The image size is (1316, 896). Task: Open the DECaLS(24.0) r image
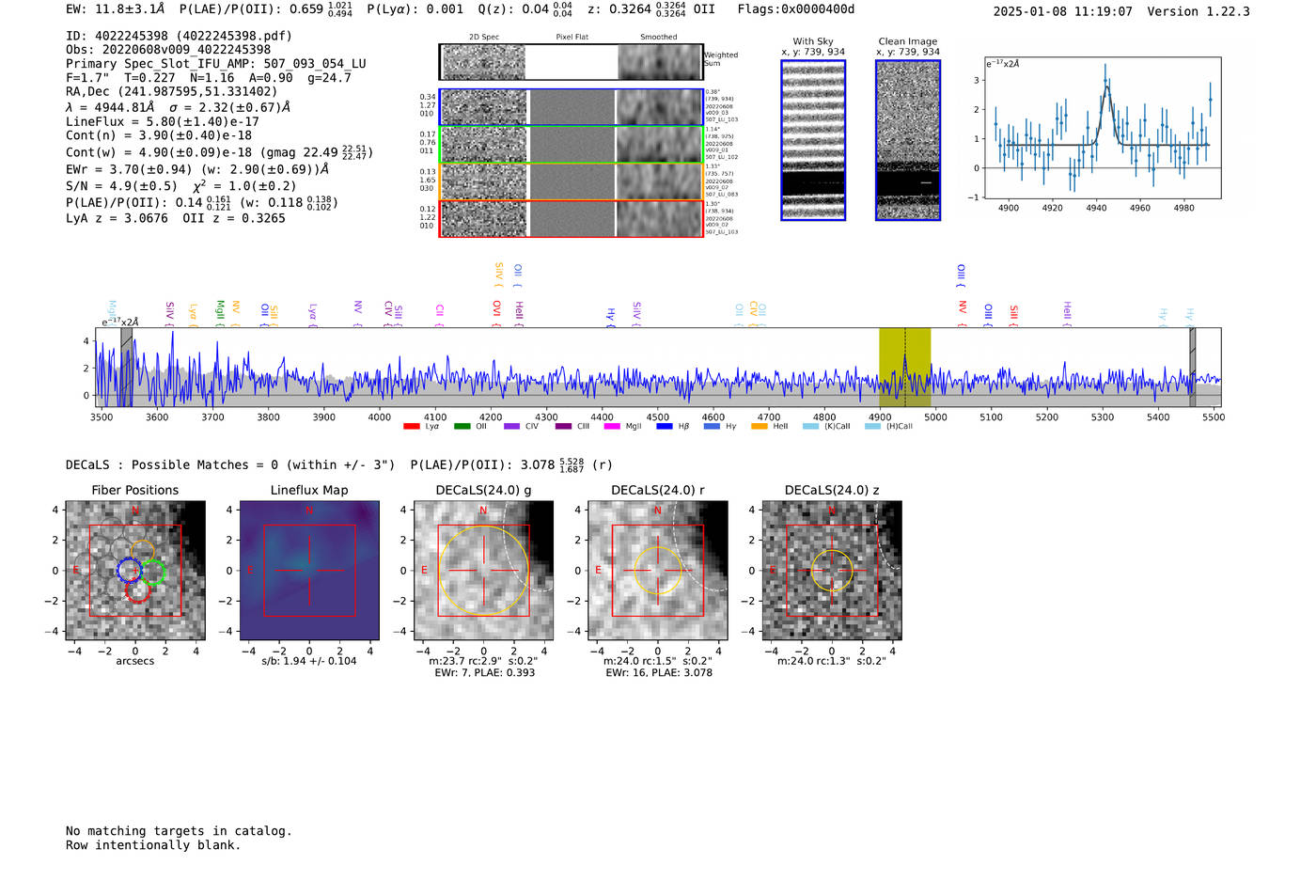click(658, 571)
